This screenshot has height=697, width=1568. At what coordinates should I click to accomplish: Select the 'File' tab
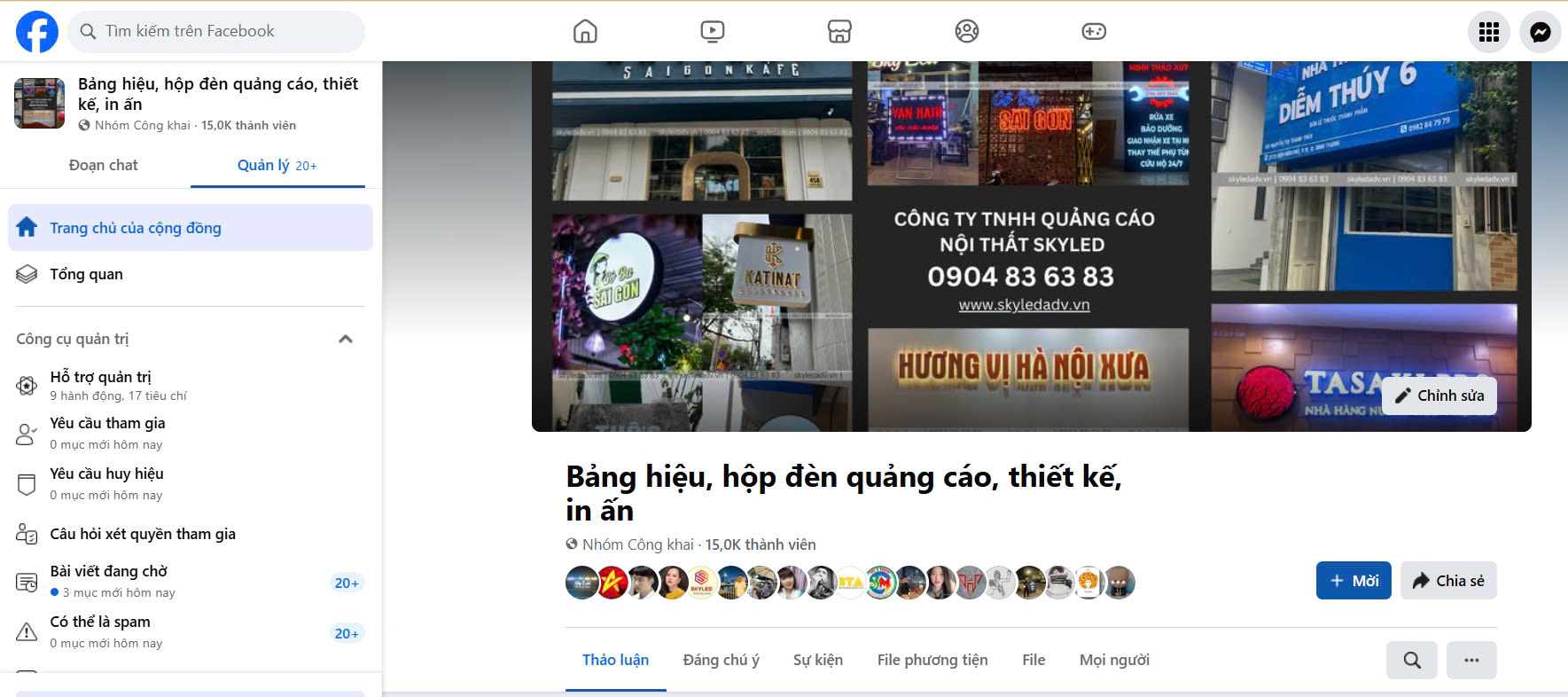[1034, 660]
